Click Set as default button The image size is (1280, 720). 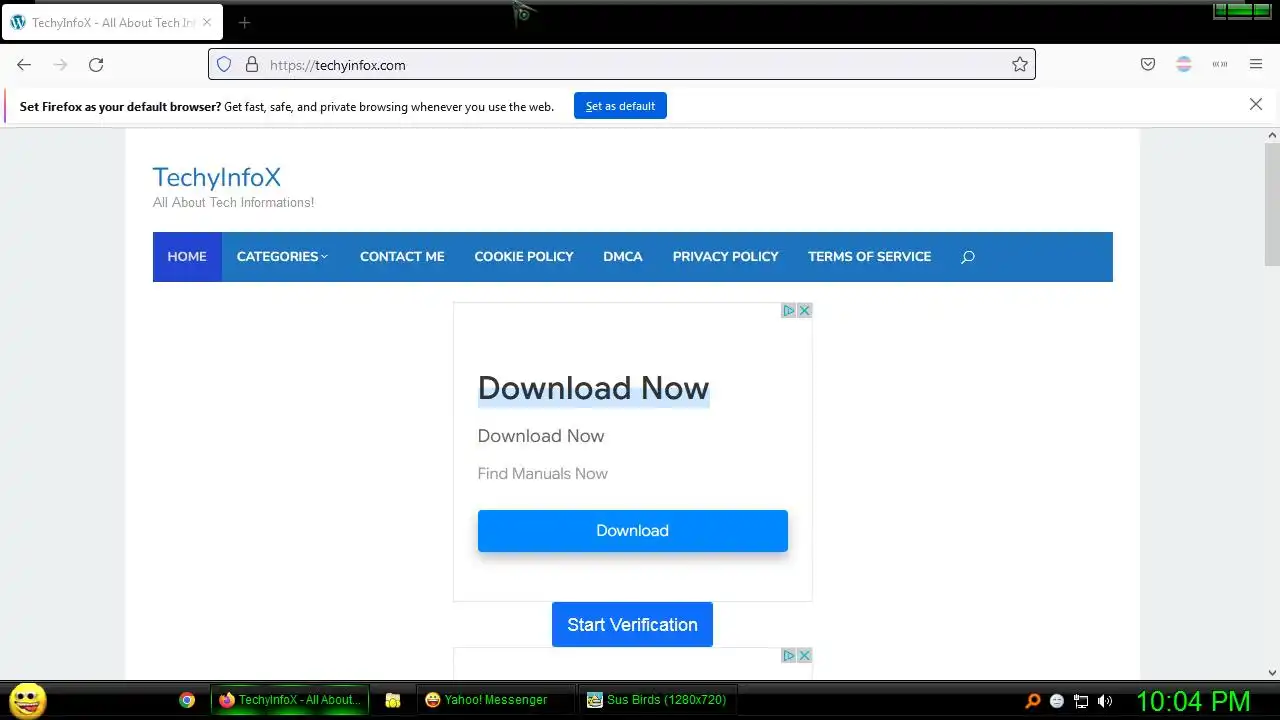point(620,106)
